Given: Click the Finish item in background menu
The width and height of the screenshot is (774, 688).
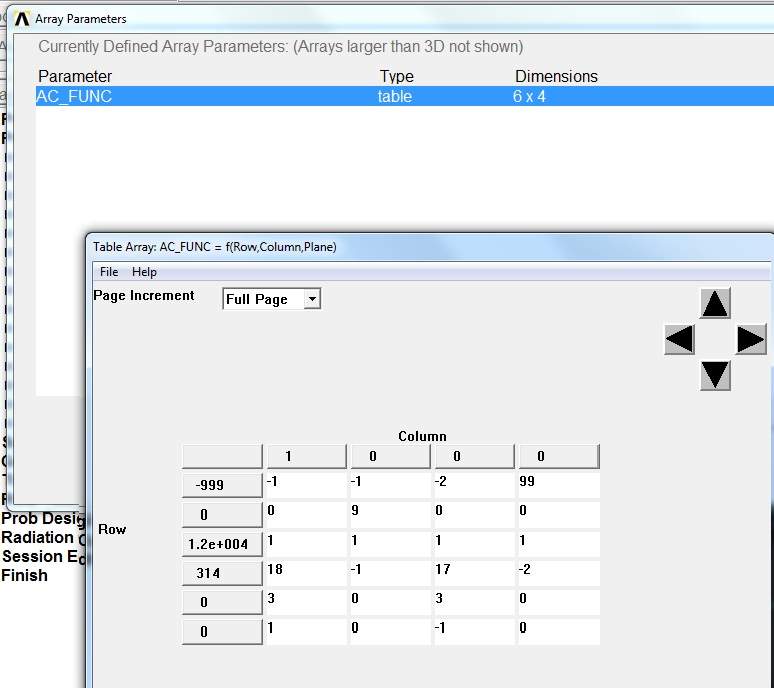Looking at the screenshot, I should tap(24, 575).
